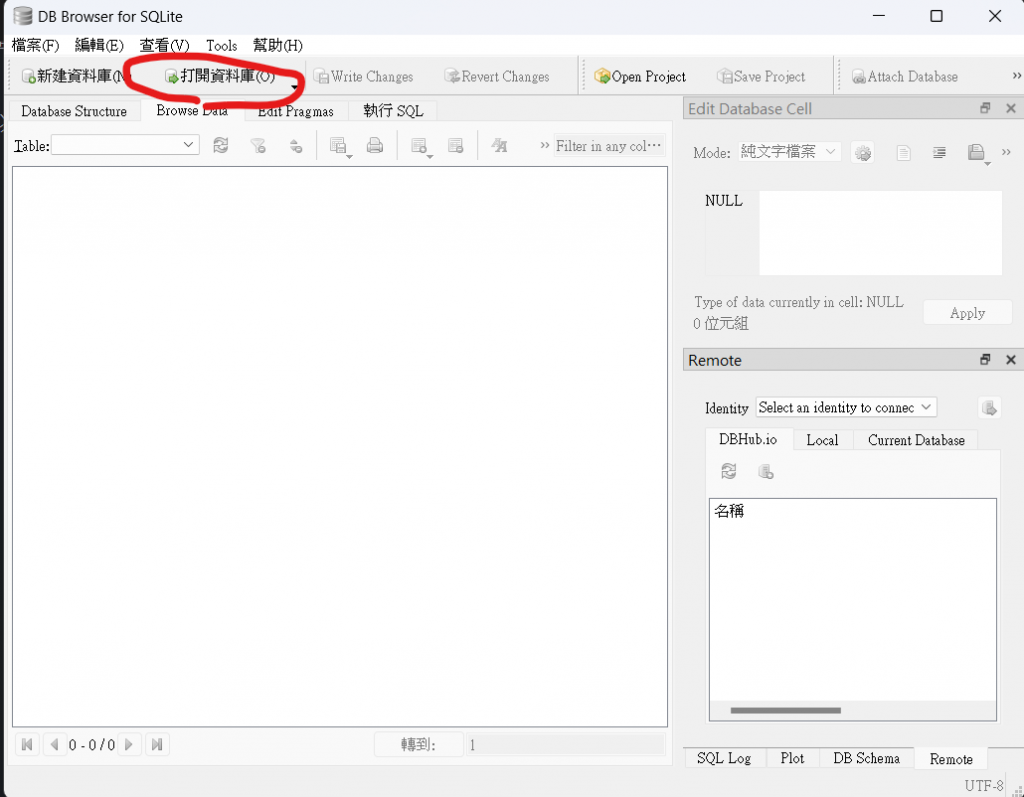Click the Filter in any column field
The width and height of the screenshot is (1024, 797).
click(x=609, y=146)
